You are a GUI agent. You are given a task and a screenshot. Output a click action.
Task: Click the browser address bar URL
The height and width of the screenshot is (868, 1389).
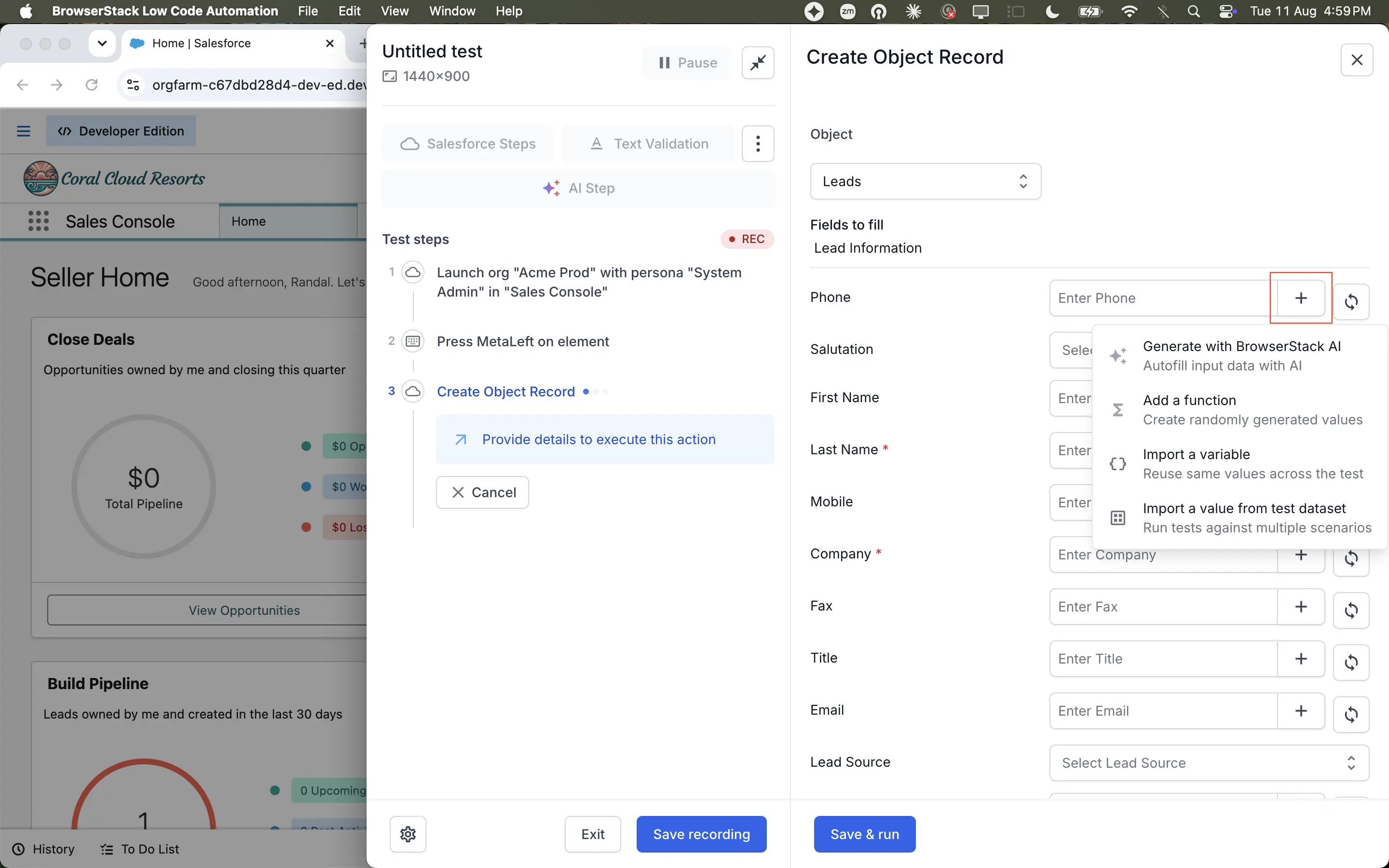[259, 85]
